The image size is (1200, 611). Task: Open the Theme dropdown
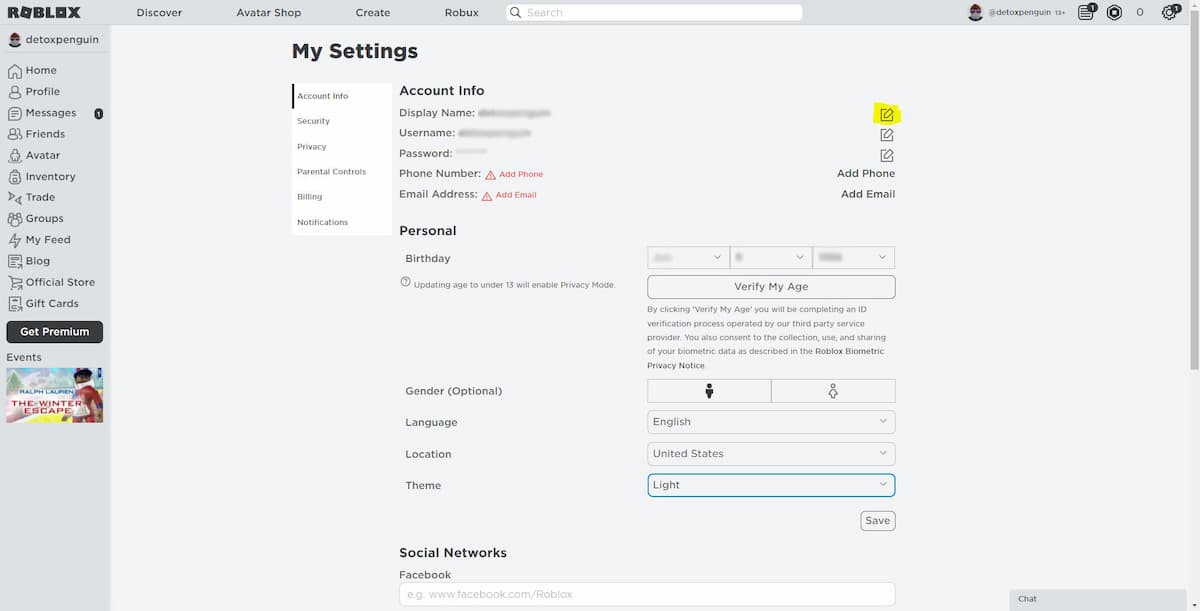click(770, 485)
